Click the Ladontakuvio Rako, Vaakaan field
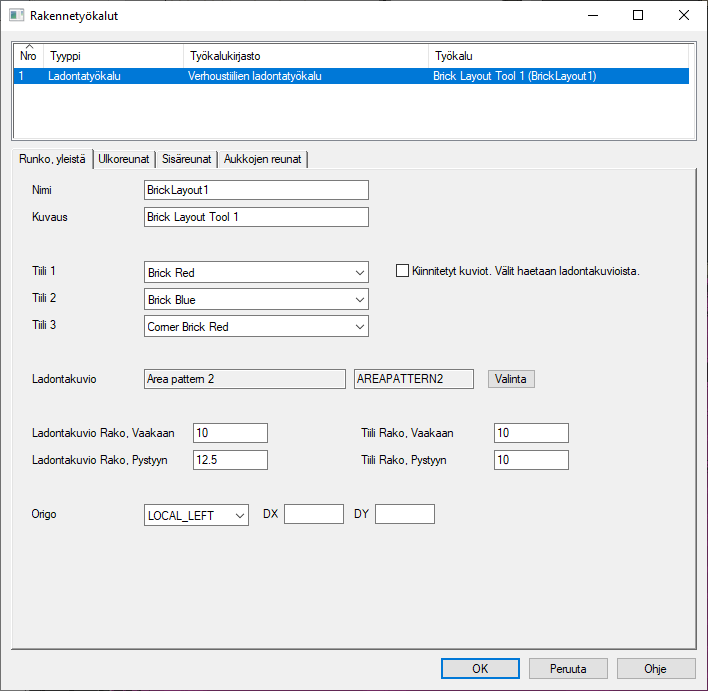708x691 pixels. [230, 433]
